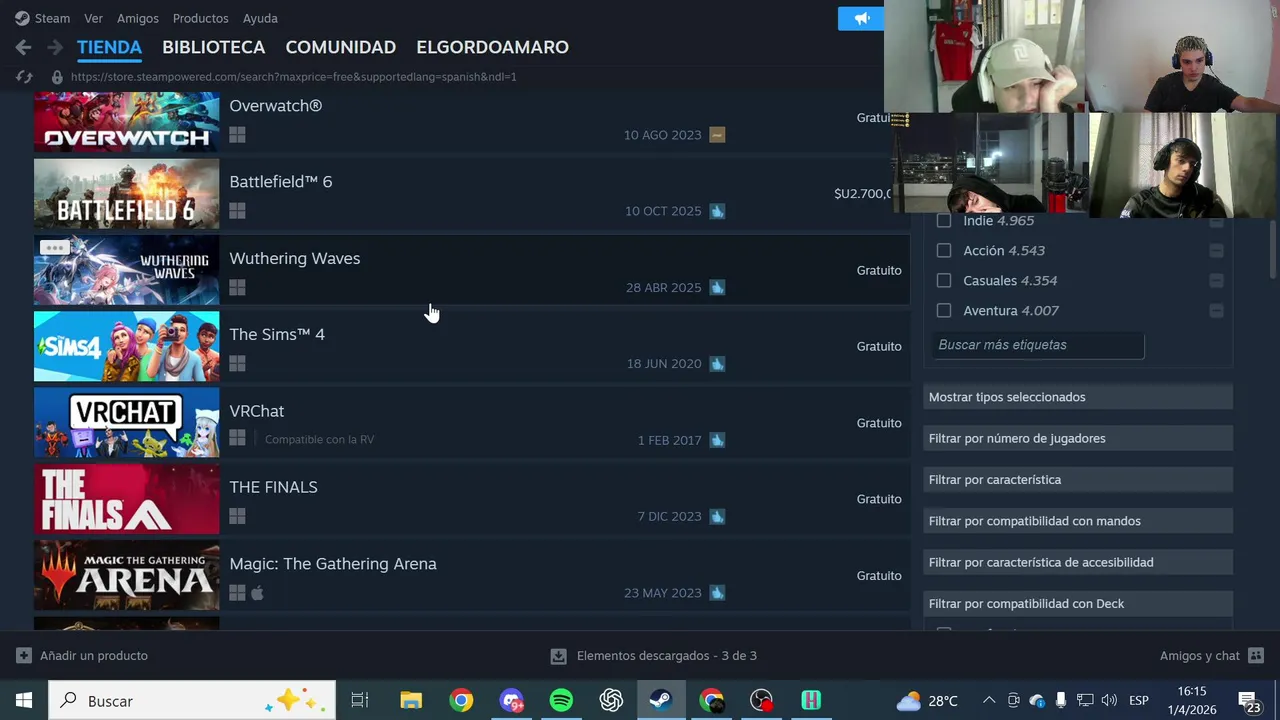Open volume control in system tray

[x=1109, y=700]
